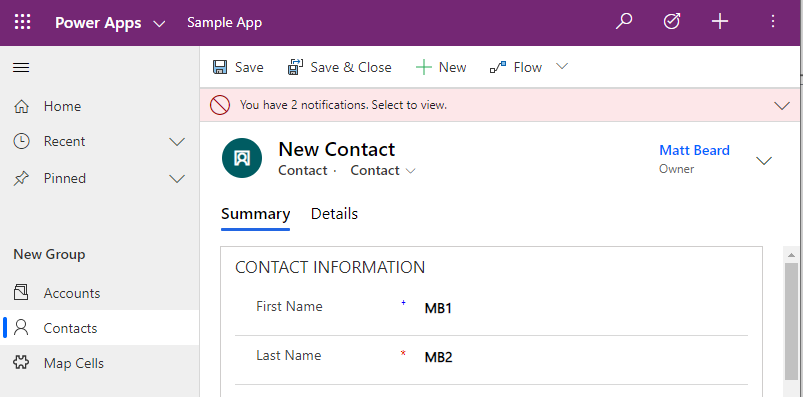Viewport: 803px width, 397px height.
Task: Switch to the Summary tab
Action: click(x=256, y=214)
